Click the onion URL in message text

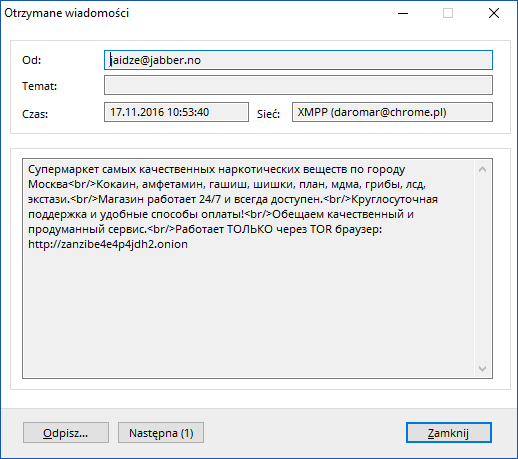point(108,244)
